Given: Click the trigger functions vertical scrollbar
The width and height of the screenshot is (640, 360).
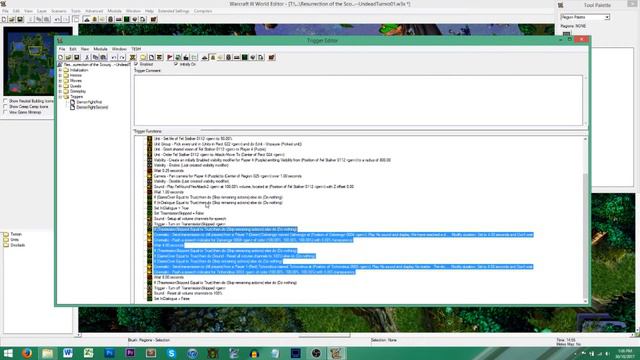Looking at the screenshot, I should pyautogui.click(x=585, y=220).
